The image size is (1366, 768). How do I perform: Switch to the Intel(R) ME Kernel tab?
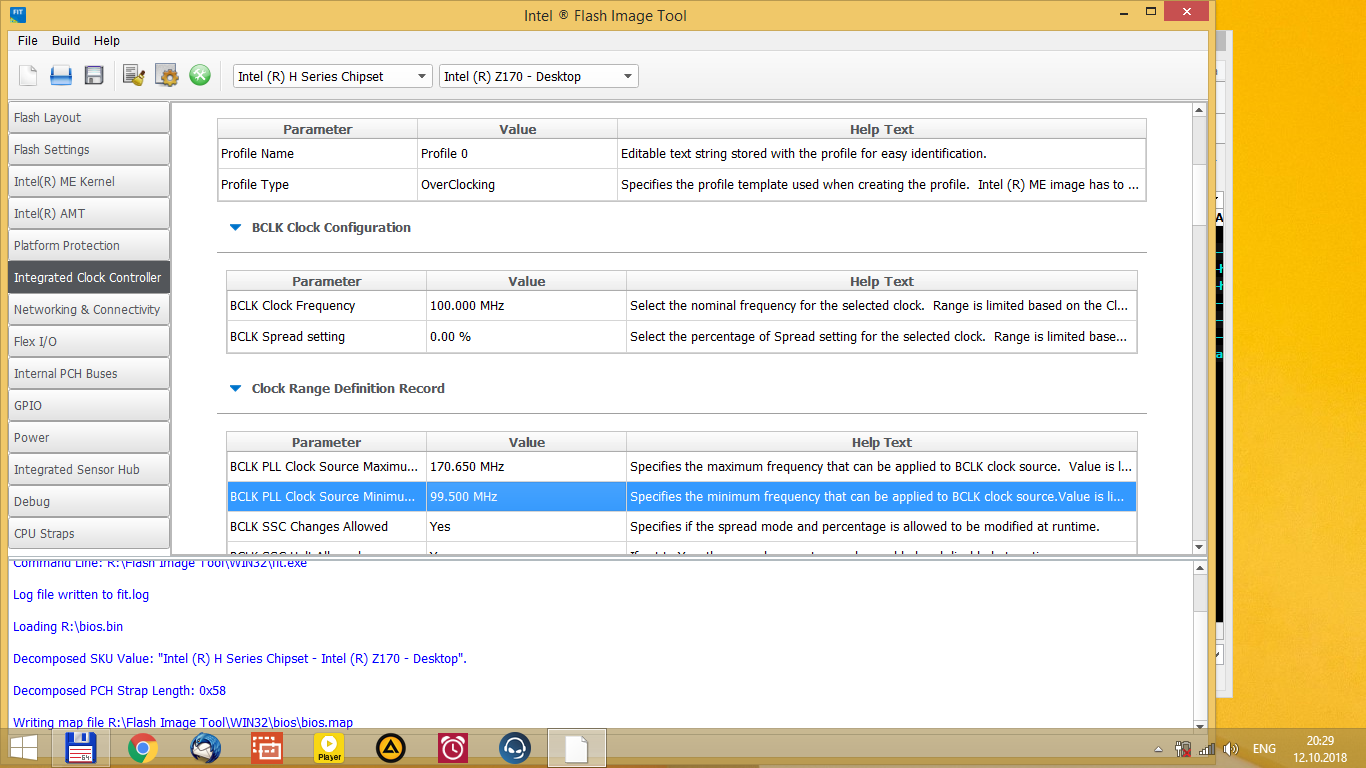[x=88, y=181]
